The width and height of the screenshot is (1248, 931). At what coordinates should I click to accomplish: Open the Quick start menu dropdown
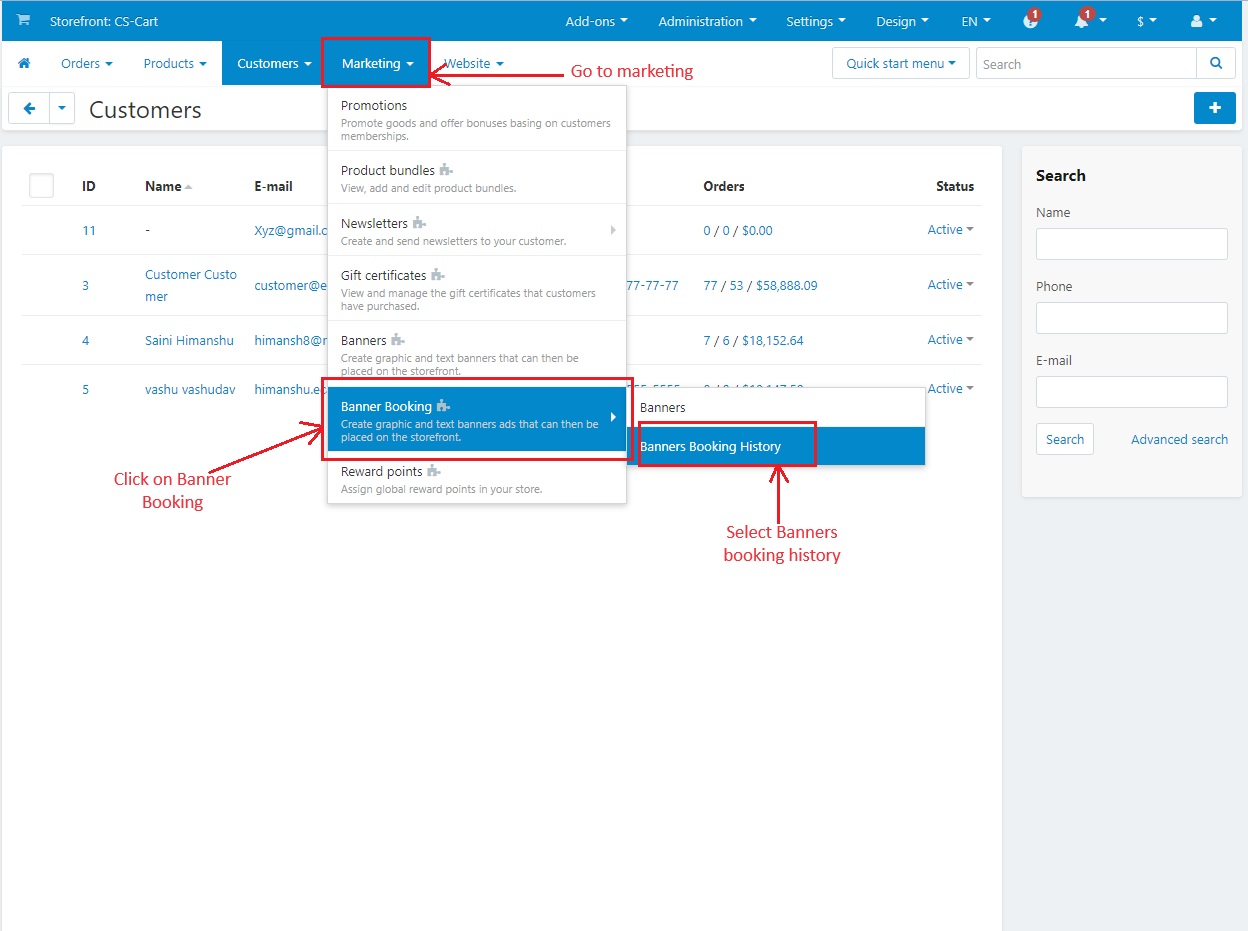(x=900, y=64)
